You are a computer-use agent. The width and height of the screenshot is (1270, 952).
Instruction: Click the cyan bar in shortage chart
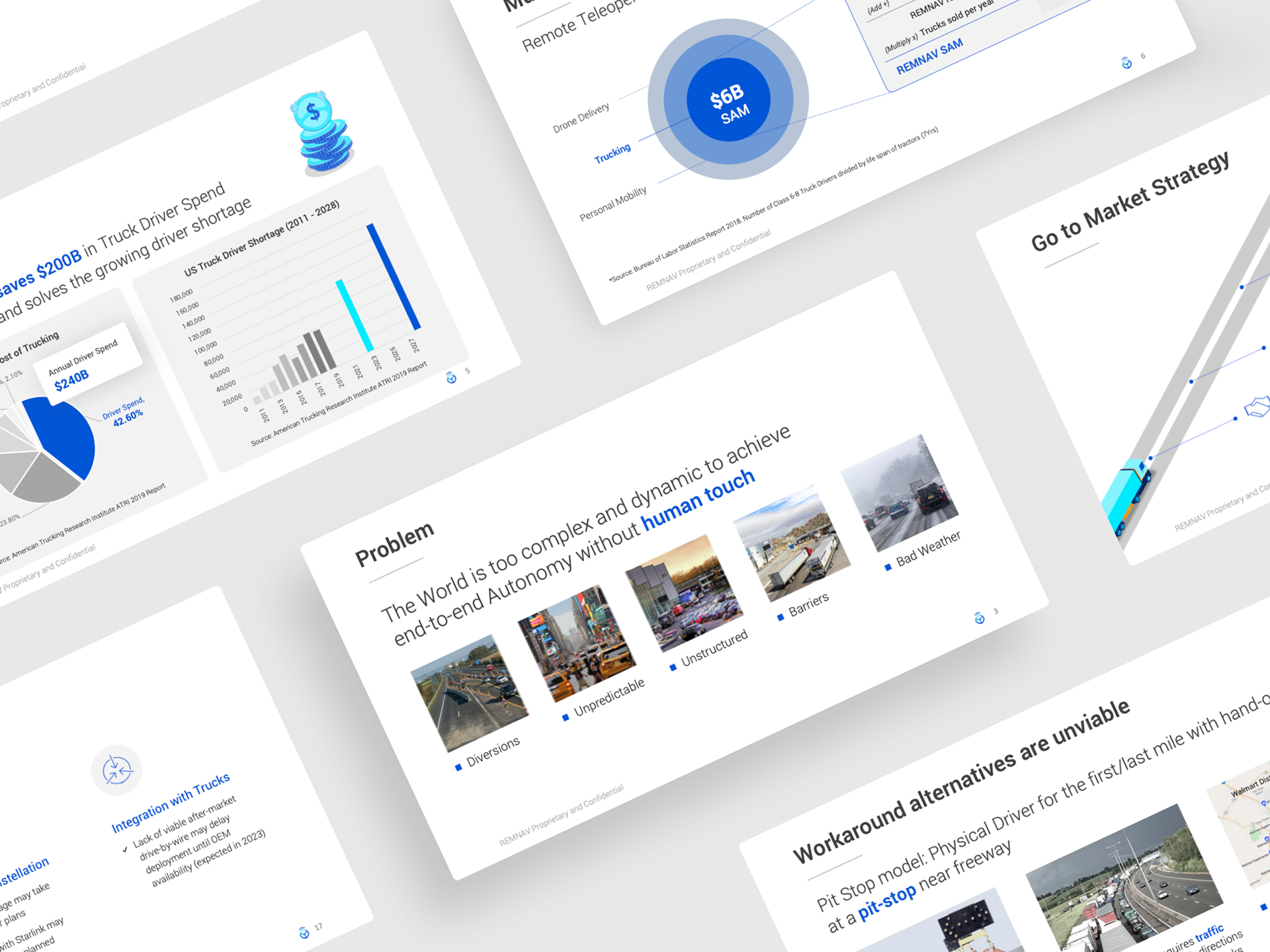[x=355, y=315]
